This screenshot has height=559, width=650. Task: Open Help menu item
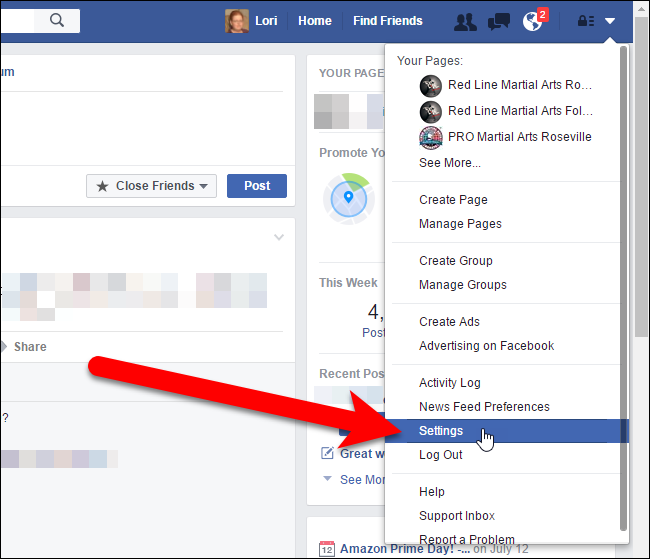pyautogui.click(x=432, y=492)
